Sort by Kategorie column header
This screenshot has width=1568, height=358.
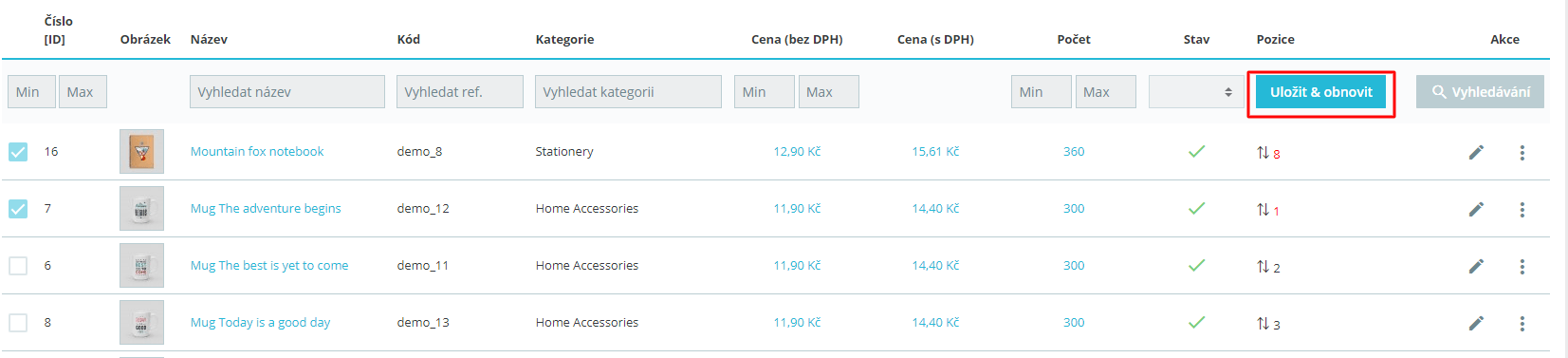point(564,39)
